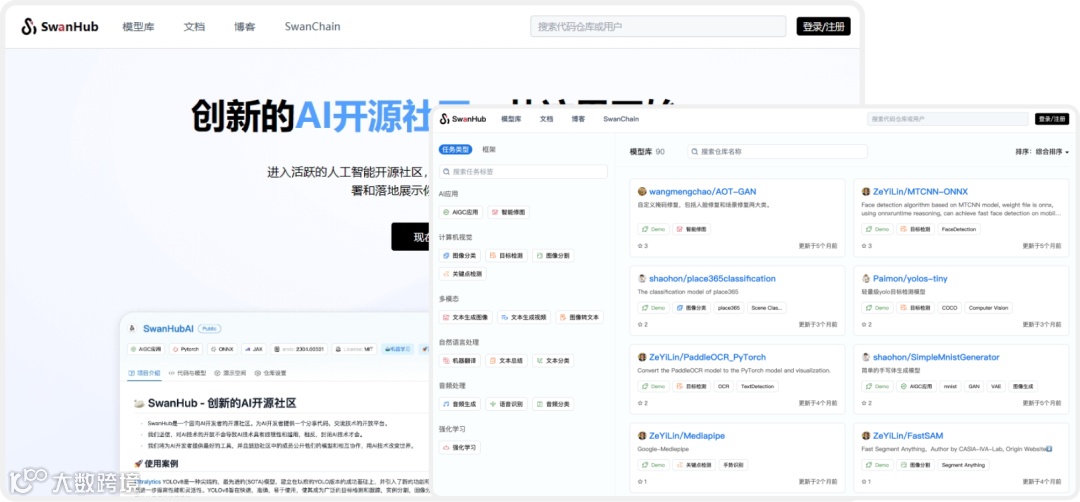Open the ZeYiLin/MTCNN-ONNX repository
1080x502 pixels.
[x=920, y=191]
